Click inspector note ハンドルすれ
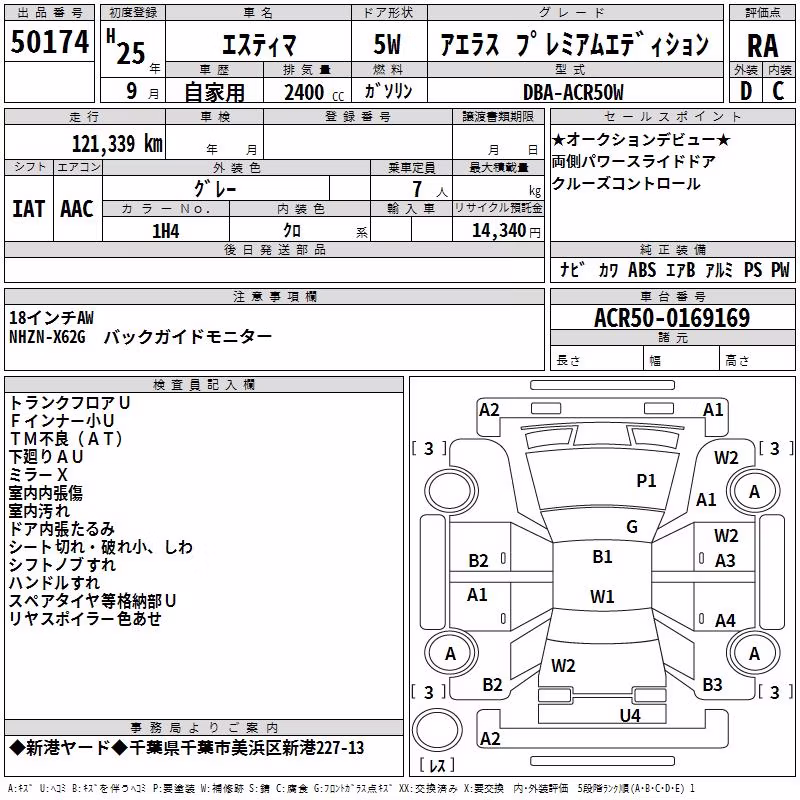Viewport: 800px width, 800px height. point(54,583)
